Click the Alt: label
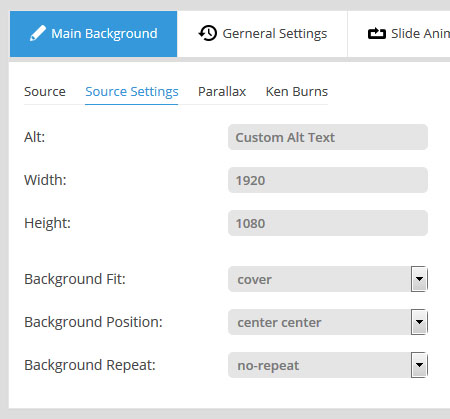This screenshot has width=450, height=419. [34, 137]
